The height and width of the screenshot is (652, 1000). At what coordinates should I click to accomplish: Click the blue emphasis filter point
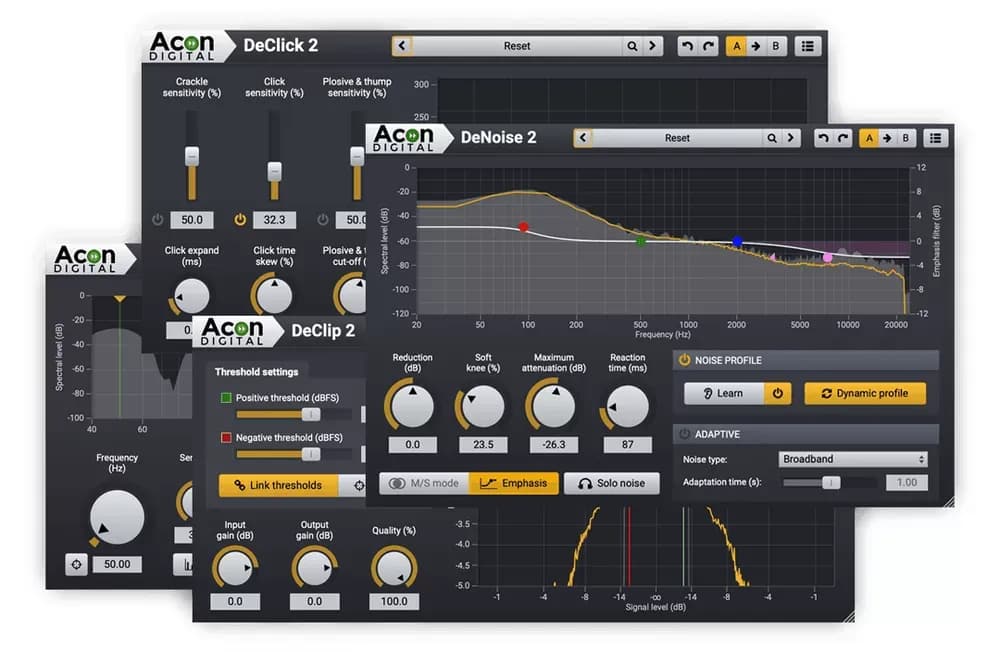coord(737,241)
